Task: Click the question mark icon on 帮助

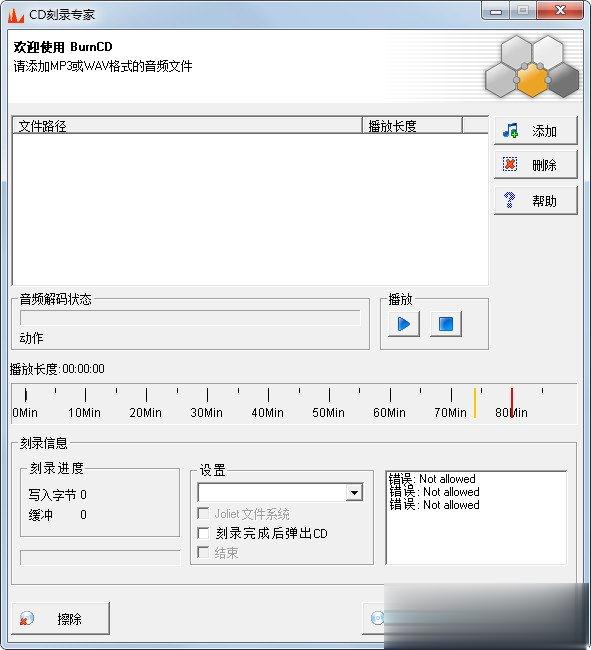Action: (x=510, y=200)
